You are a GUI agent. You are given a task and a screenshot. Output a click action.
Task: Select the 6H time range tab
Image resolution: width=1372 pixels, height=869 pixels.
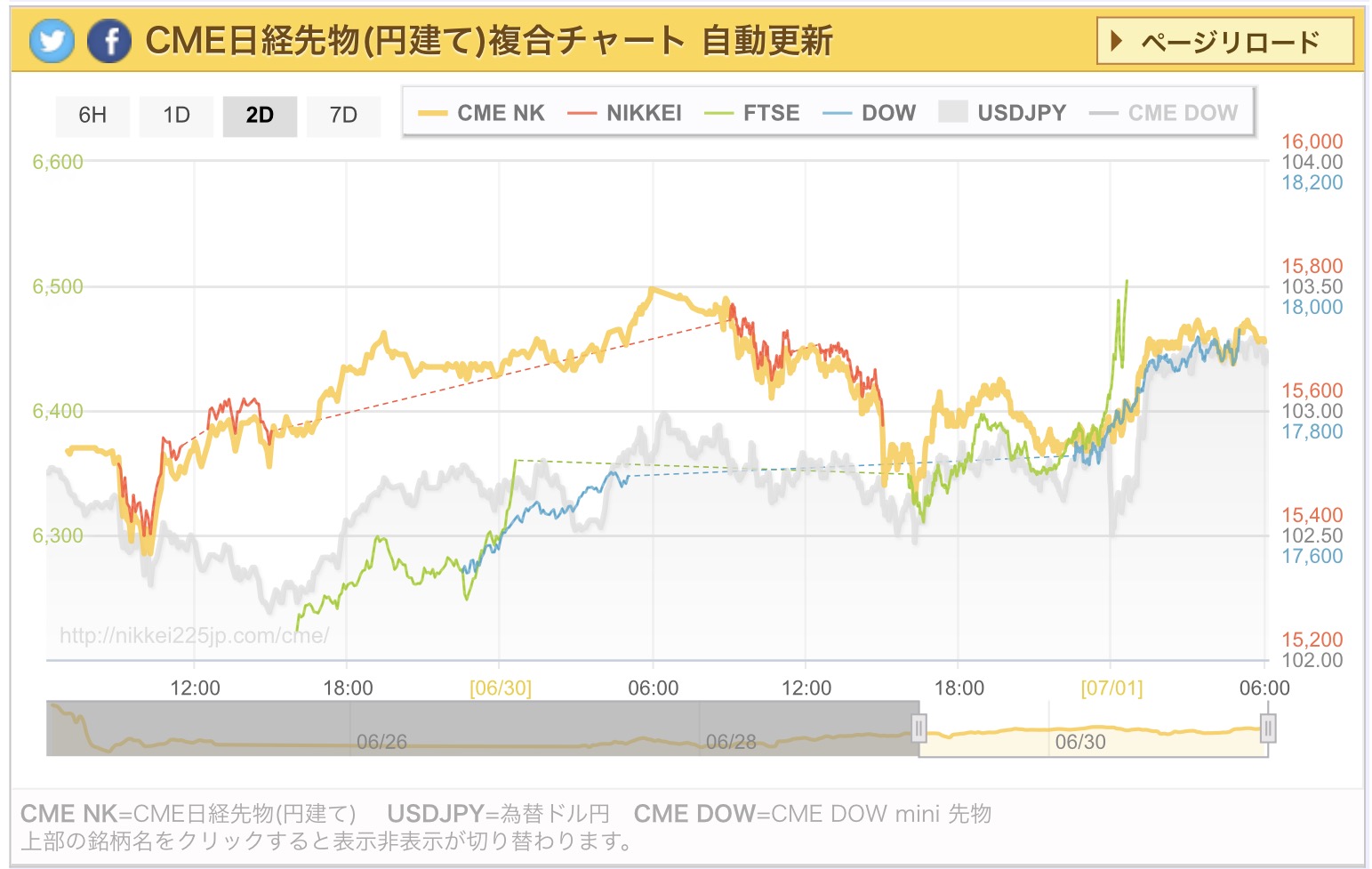[x=92, y=116]
